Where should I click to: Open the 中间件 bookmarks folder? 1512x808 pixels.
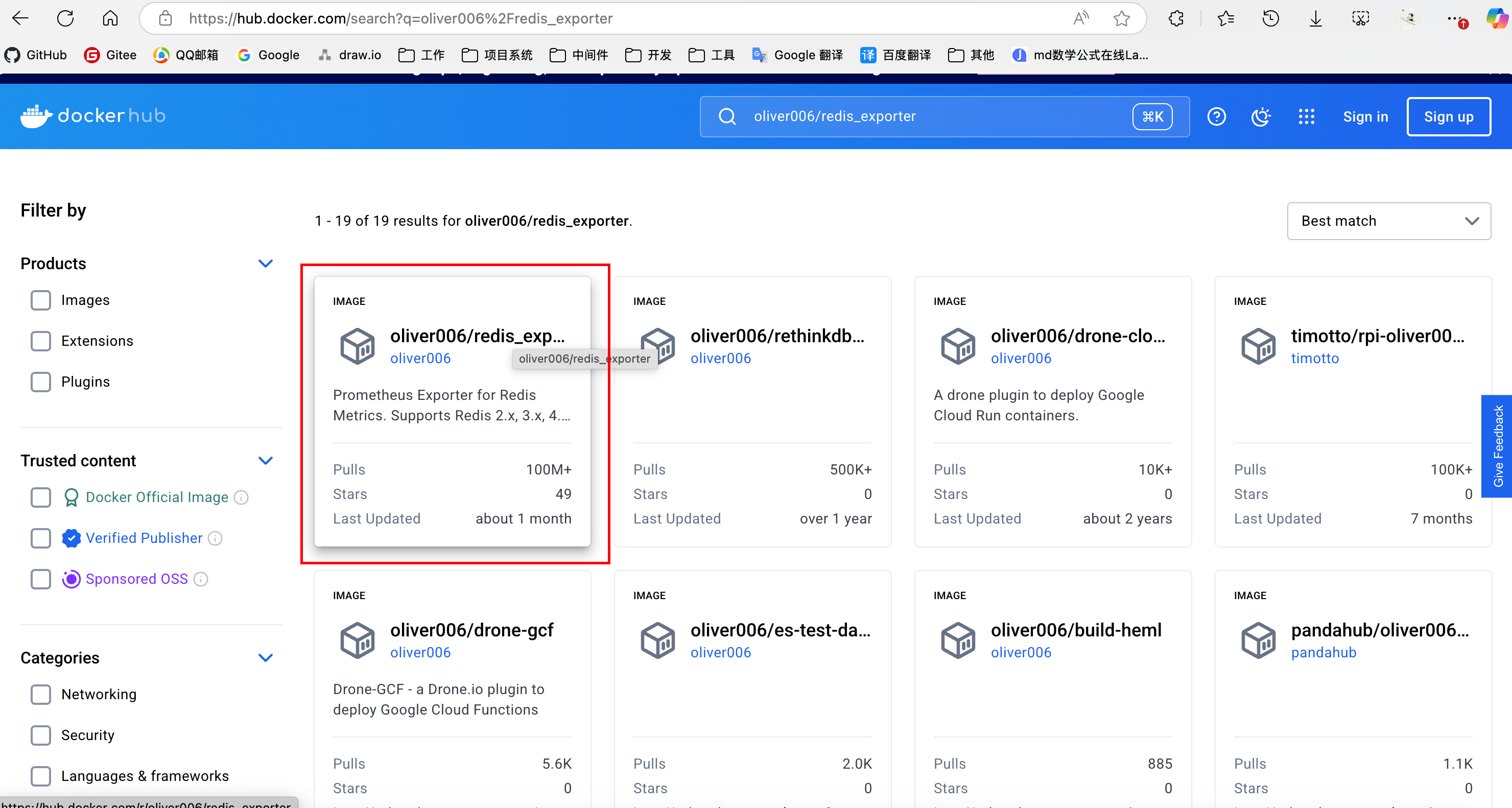click(x=579, y=55)
